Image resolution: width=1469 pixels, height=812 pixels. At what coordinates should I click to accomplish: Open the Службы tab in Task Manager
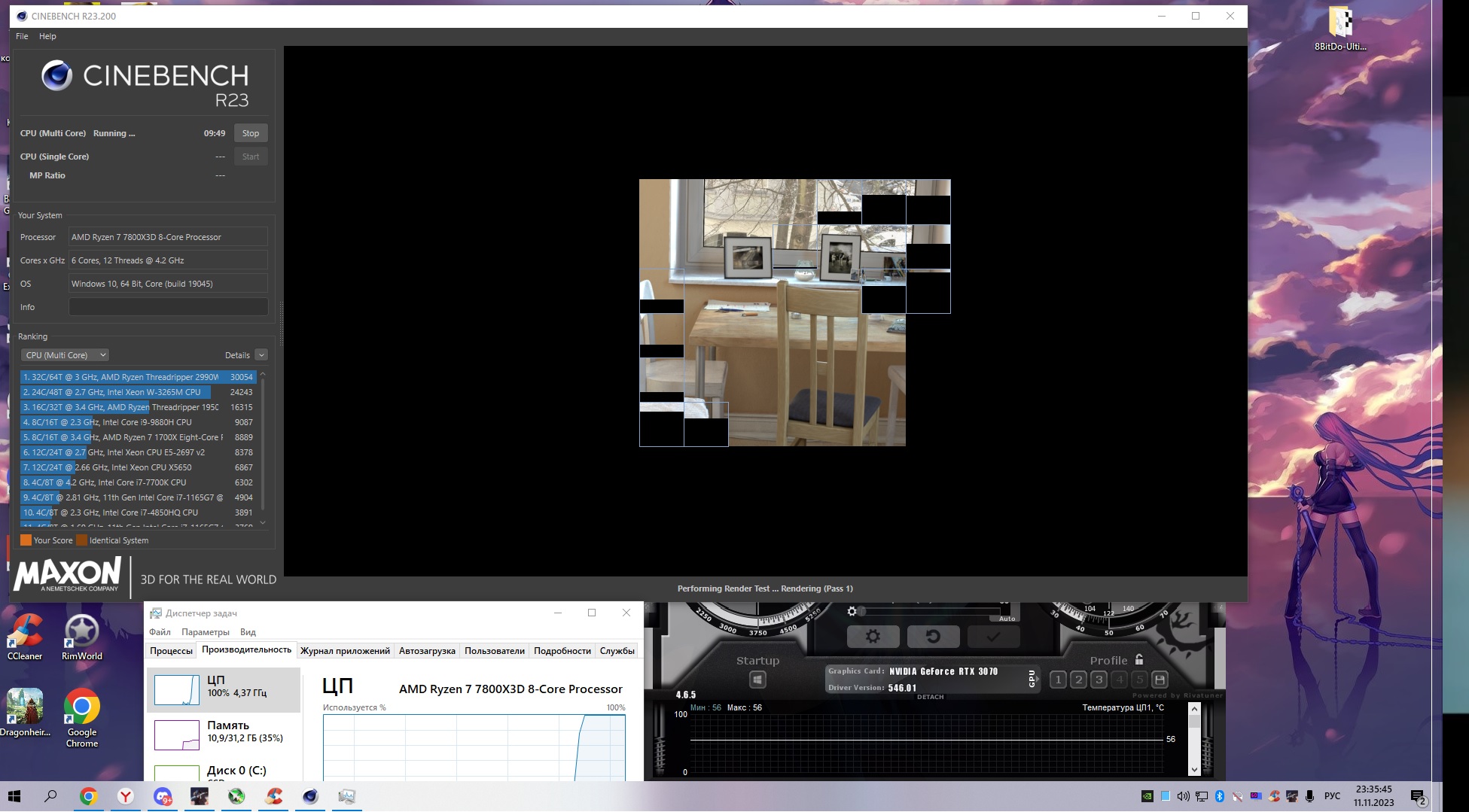tap(617, 651)
